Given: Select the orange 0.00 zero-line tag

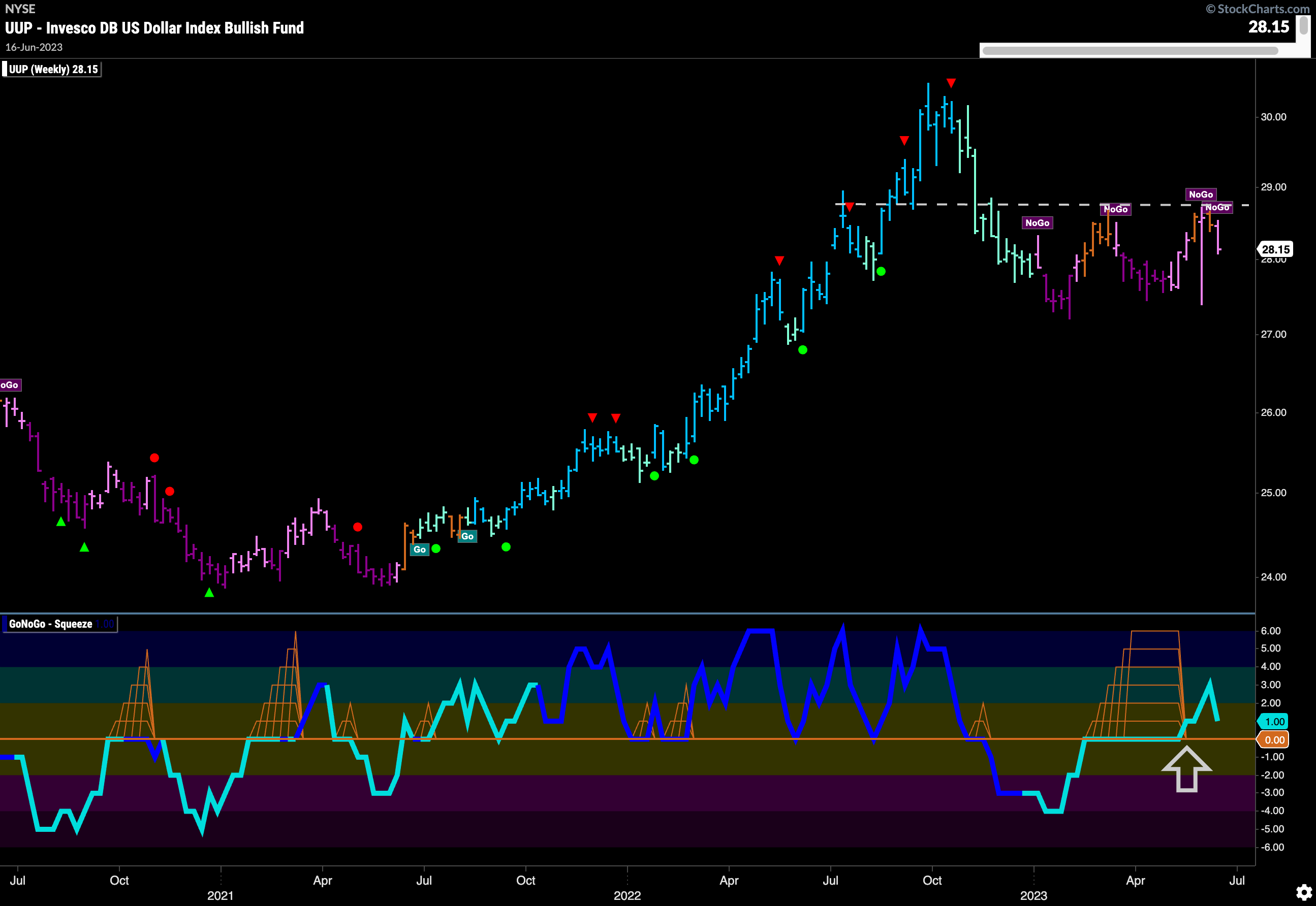Looking at the screenshot, I should [x=1273, y=739].
